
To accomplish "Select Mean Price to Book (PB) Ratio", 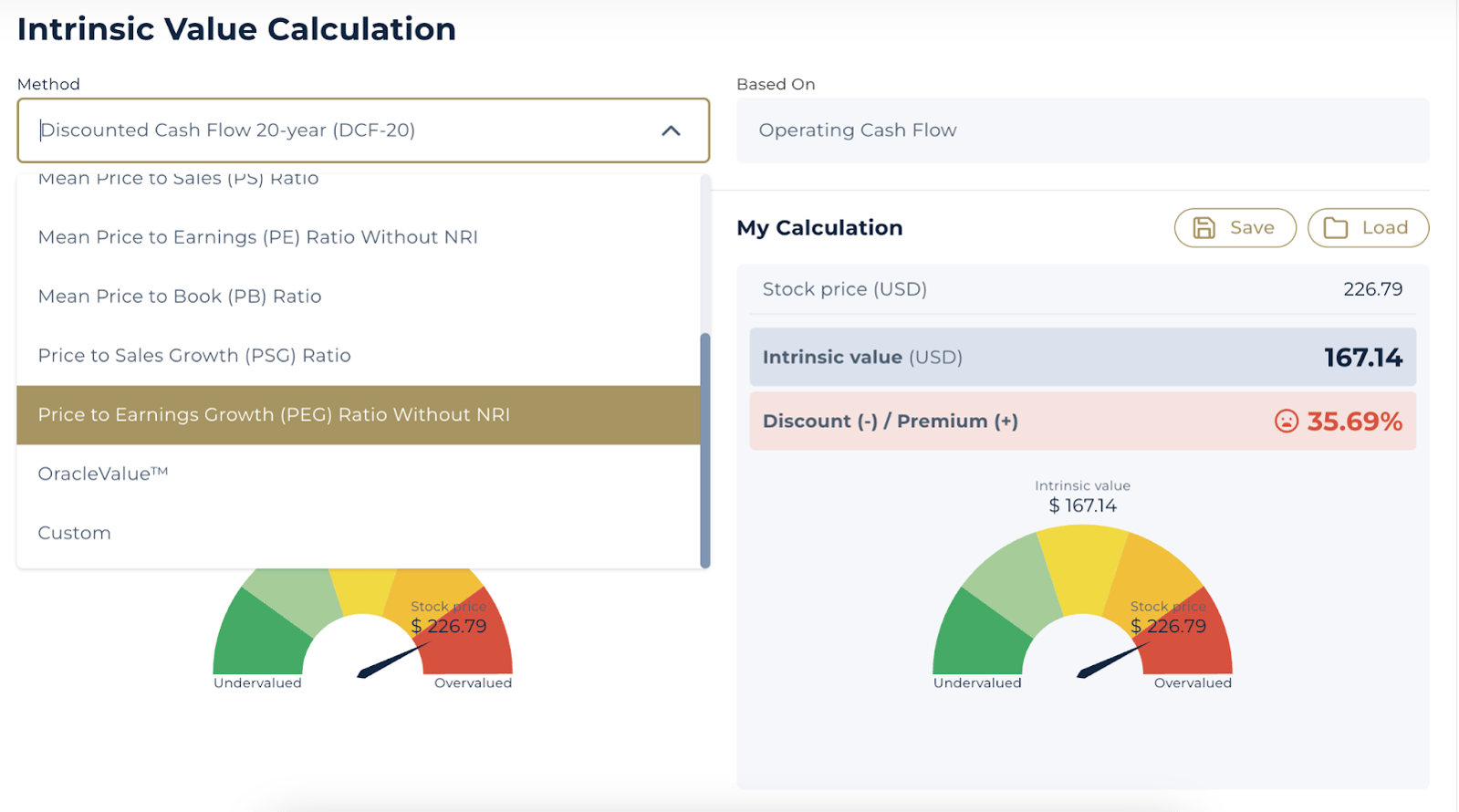I will [x=180, y=297].
